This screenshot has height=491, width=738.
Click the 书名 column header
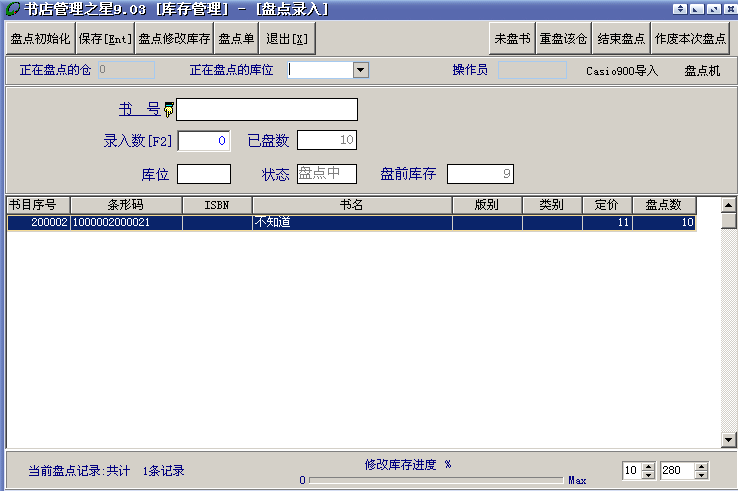[351, 205]
